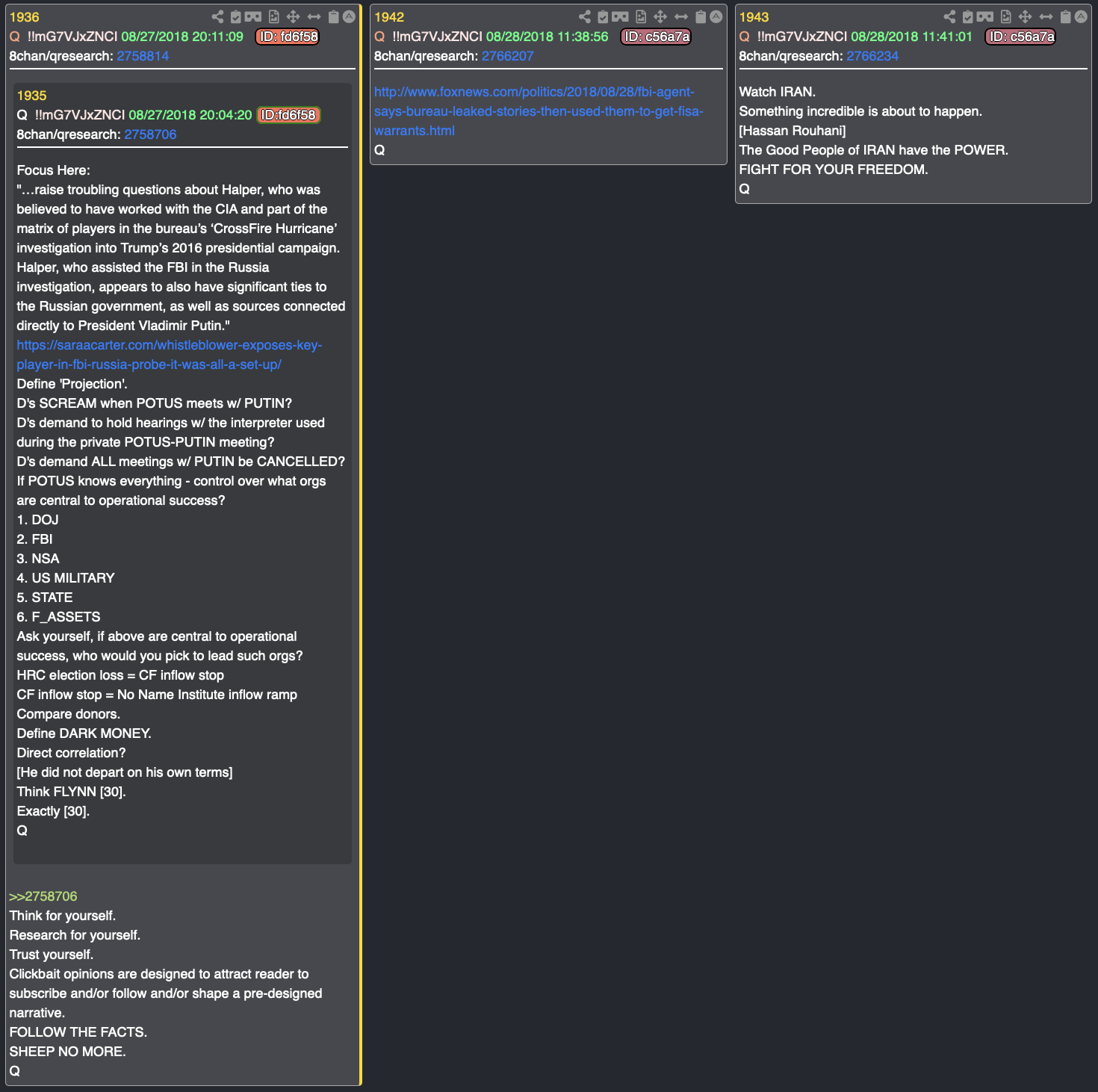Screen dimensions: 1098x1092
Task: Click the 'SHEEP NO MORE.' line
Action: [67, 1052]
